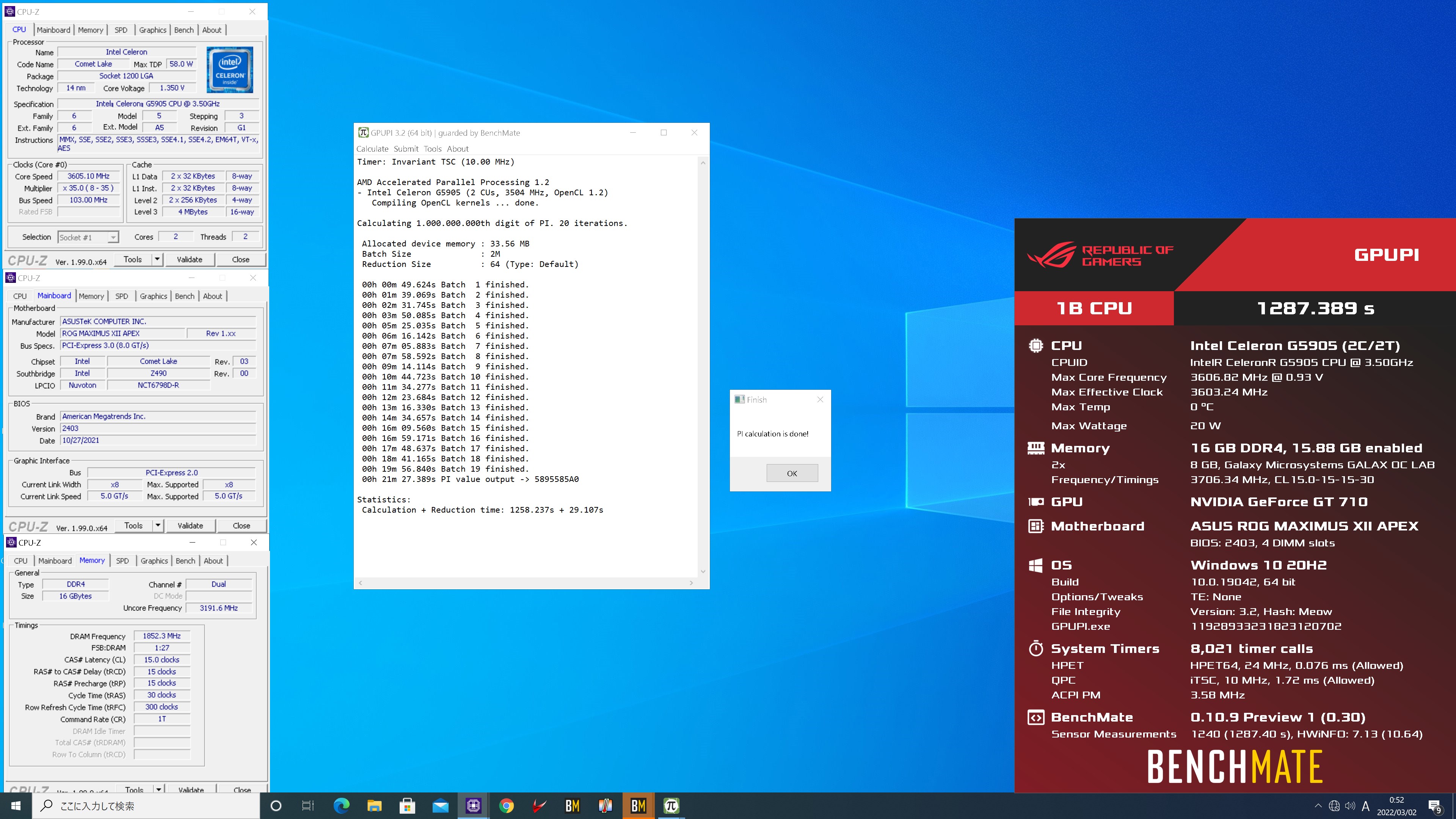This screenshot has width=1456, height=819.
Task: Switch to Bench tab in top CPU-Z window
Action: 184,30
